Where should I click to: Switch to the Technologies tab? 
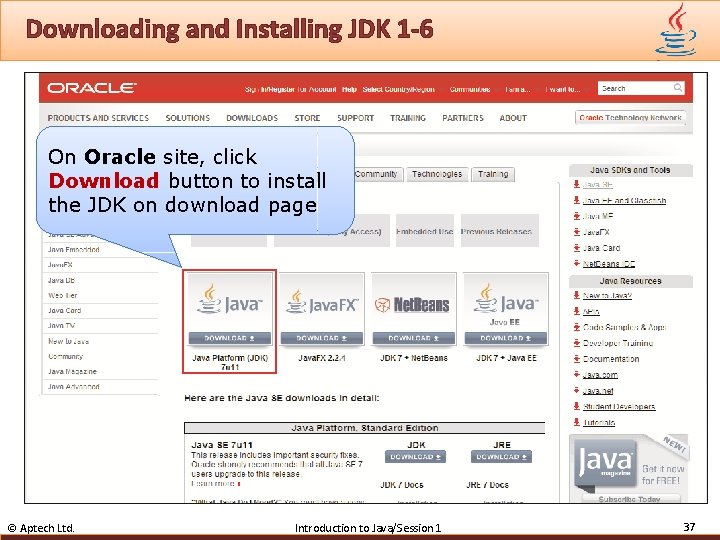pyautogui.click(x=437, y=174)
